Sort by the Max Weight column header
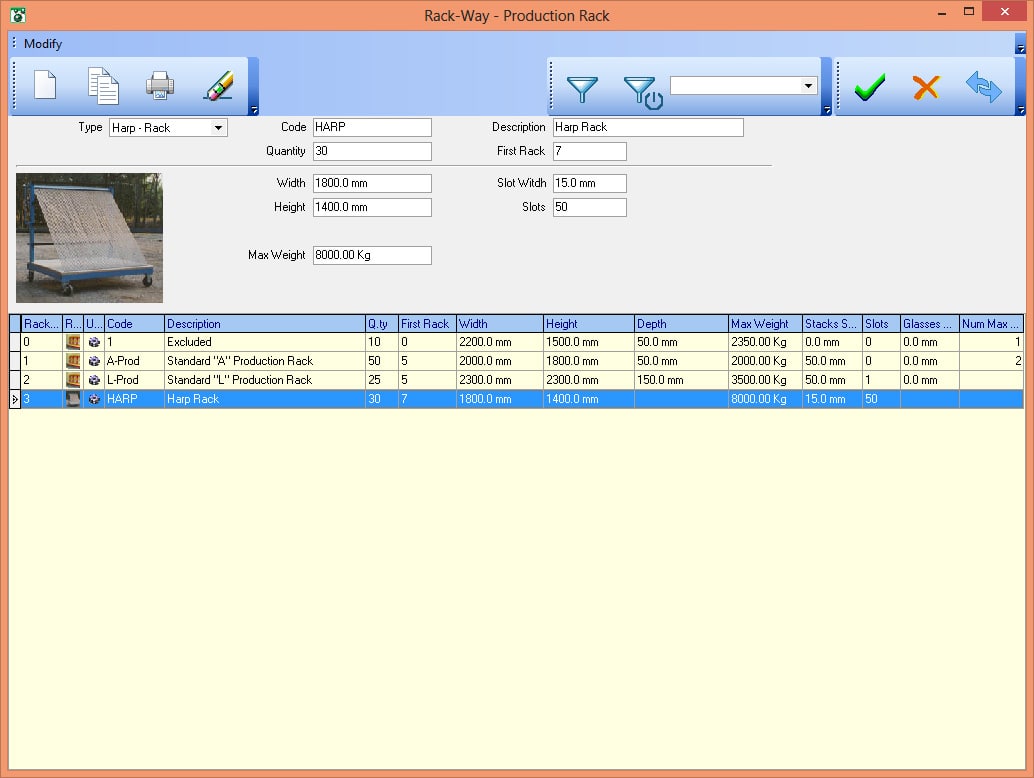Screen dimensions: 1034x778 pos(765,324)
